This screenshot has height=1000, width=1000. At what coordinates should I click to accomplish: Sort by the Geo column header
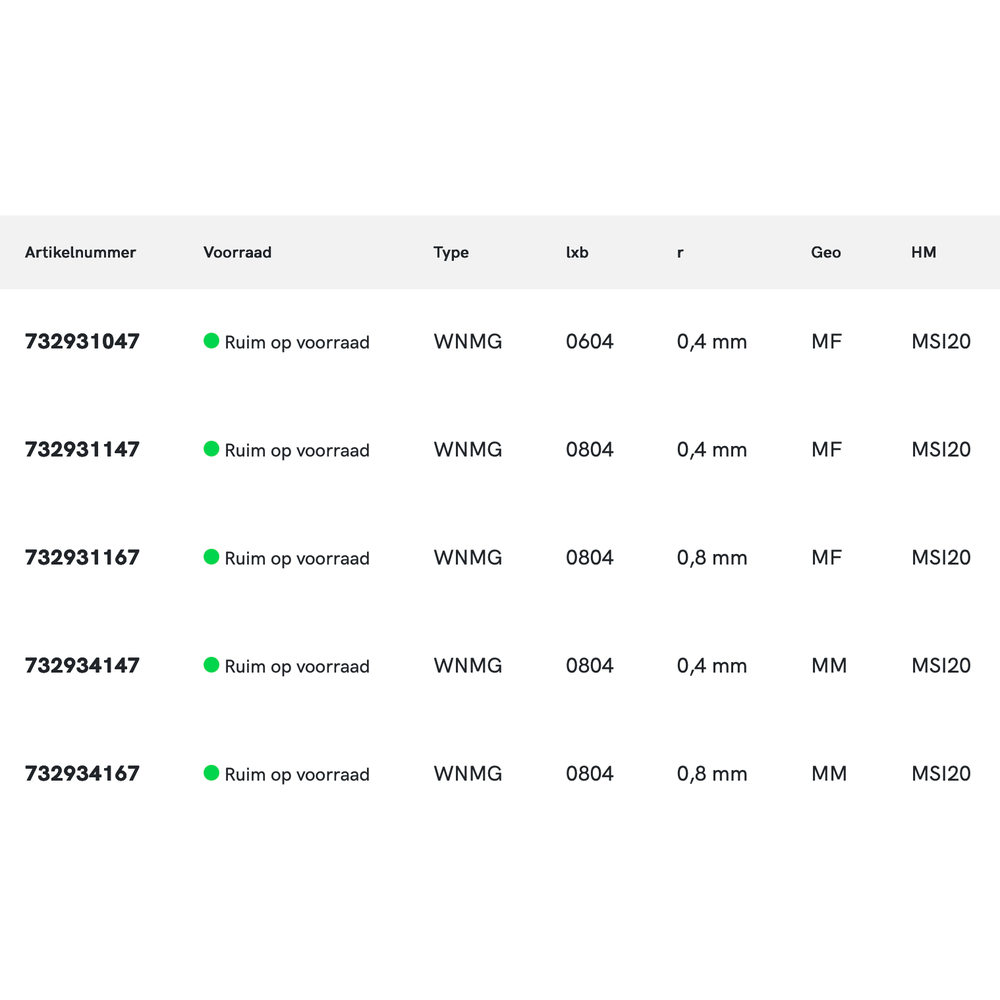[826, 253]
